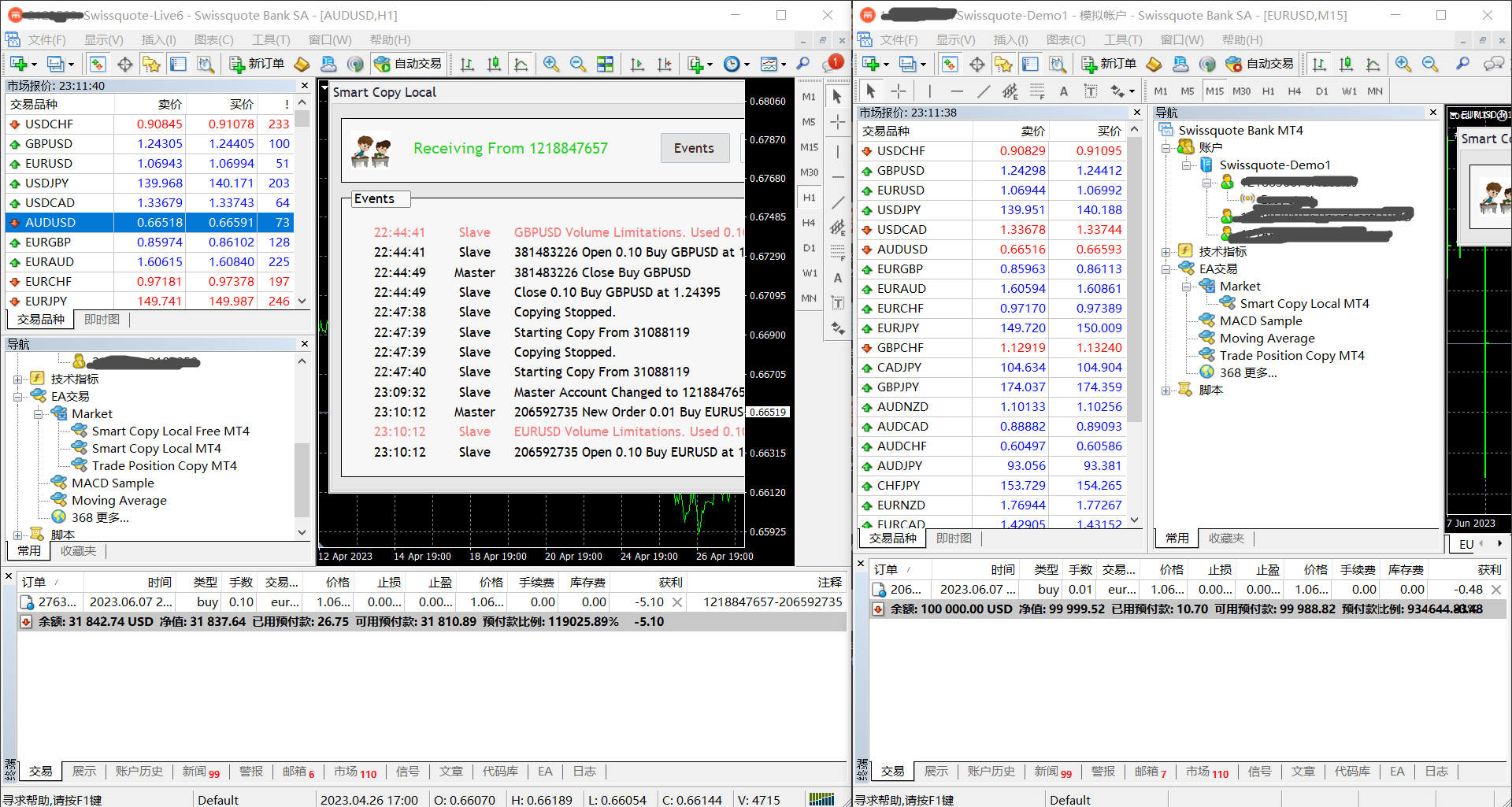The height and width of the screenshot is (807, 1512).
Task: Open a new chart in the Live6 window
Action: pyautogui.click(x=19, y=64)
